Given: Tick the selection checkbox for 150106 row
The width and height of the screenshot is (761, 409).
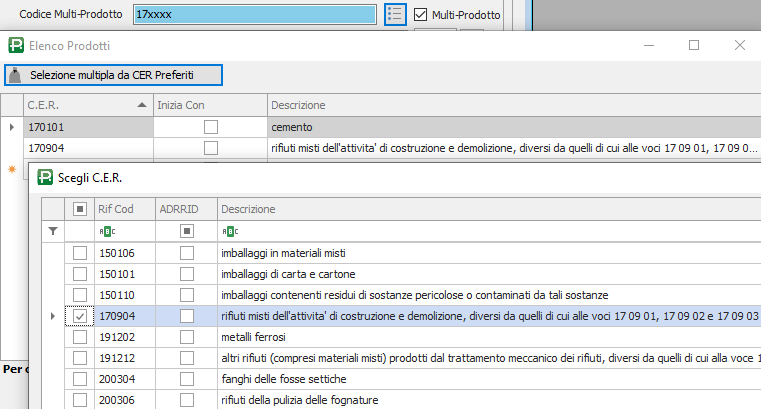Looking at the screenshot, I should pyautogui.click(x=80, y=253).
